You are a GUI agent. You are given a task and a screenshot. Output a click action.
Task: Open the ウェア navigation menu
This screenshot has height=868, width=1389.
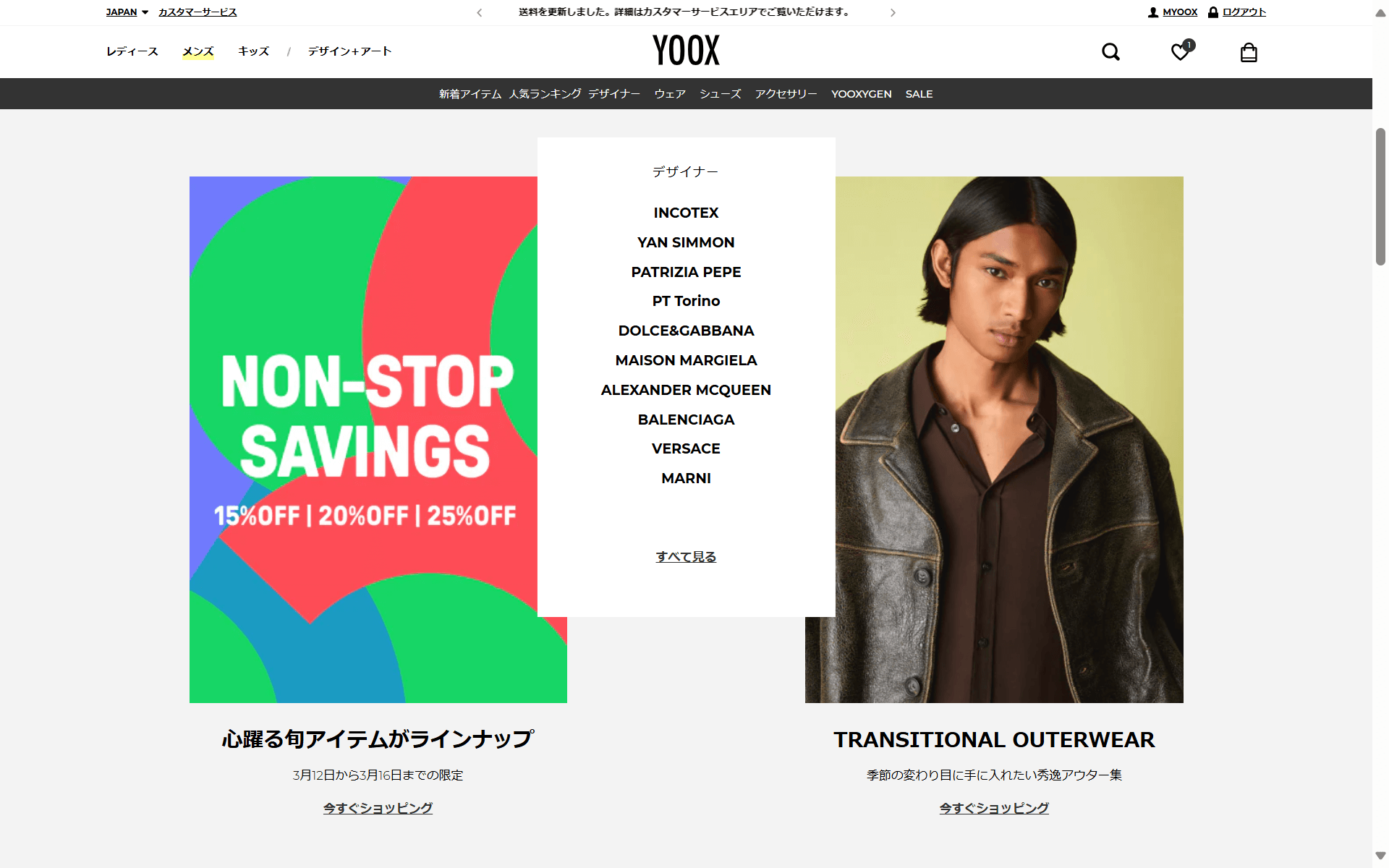(x=670, y=94)
